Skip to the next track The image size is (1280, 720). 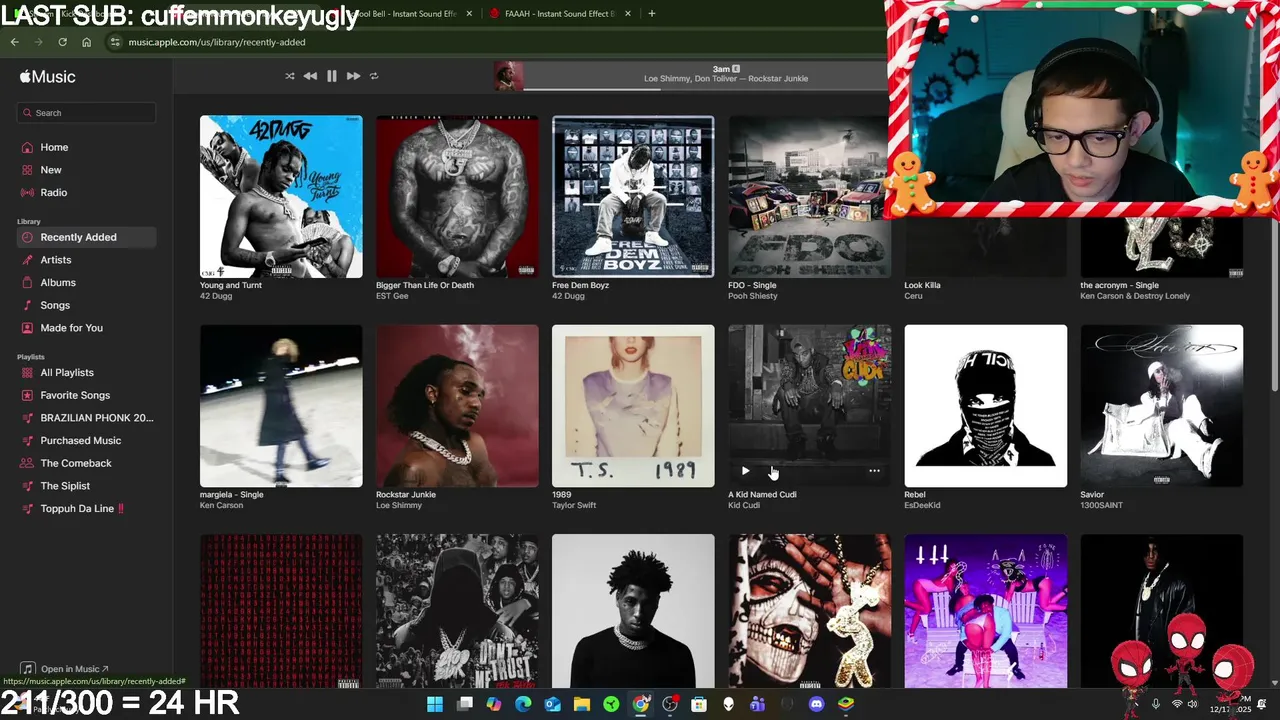[x=353, y=76]
